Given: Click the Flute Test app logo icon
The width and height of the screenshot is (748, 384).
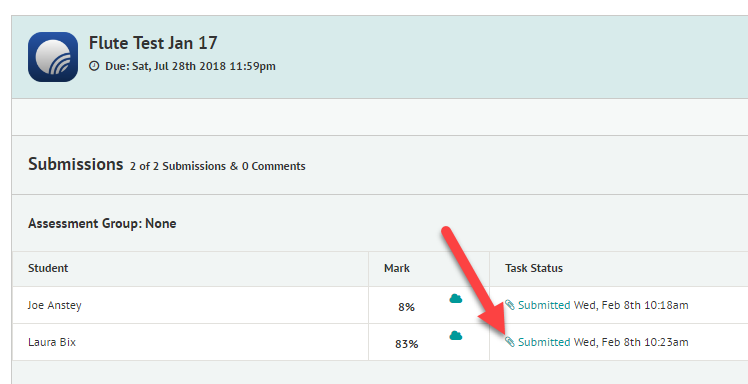Looking at the screenshot, I should click(x=53, y=57).
